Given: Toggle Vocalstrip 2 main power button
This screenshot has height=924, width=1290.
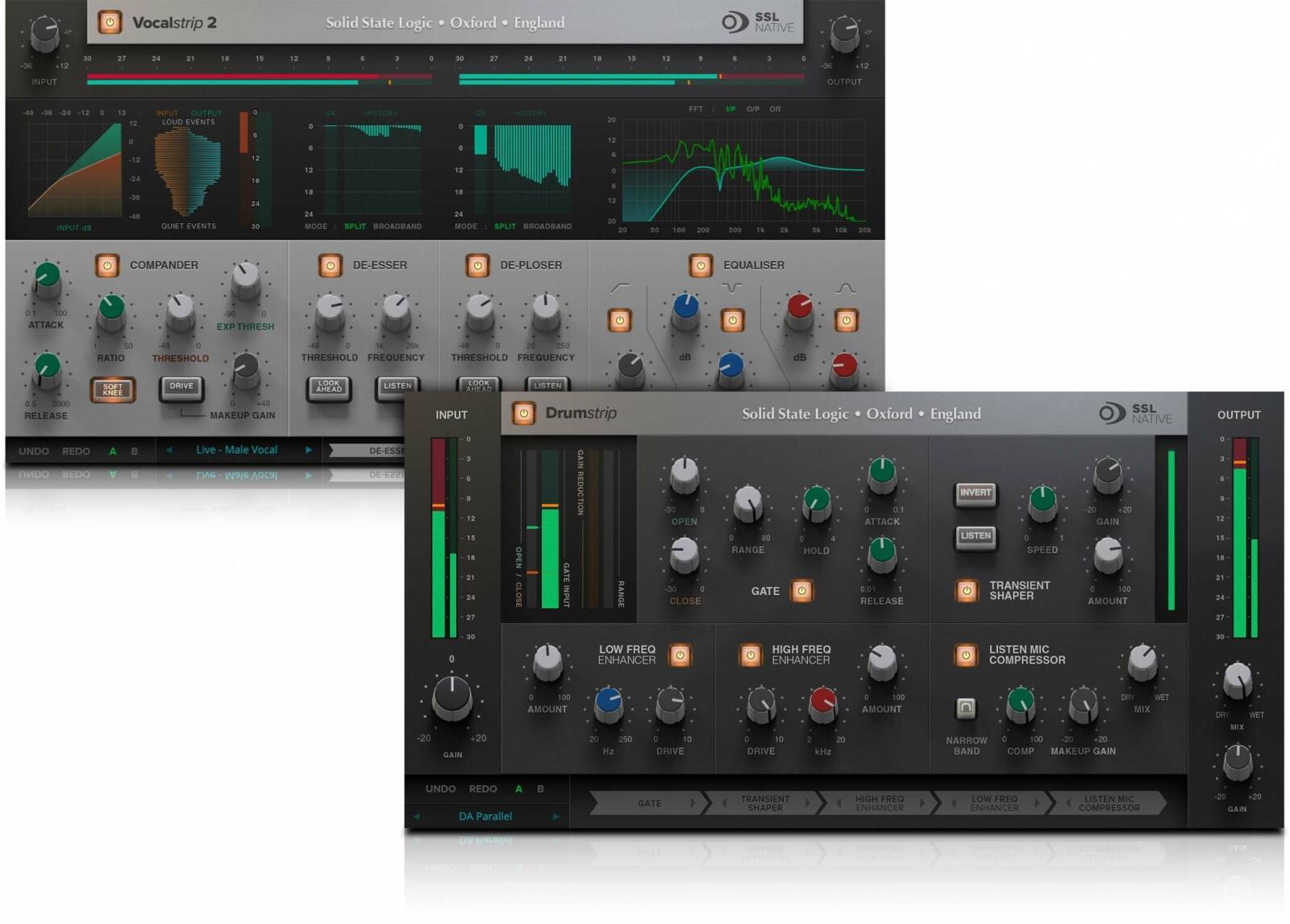Looking at the screenshot, I should 110,23.
